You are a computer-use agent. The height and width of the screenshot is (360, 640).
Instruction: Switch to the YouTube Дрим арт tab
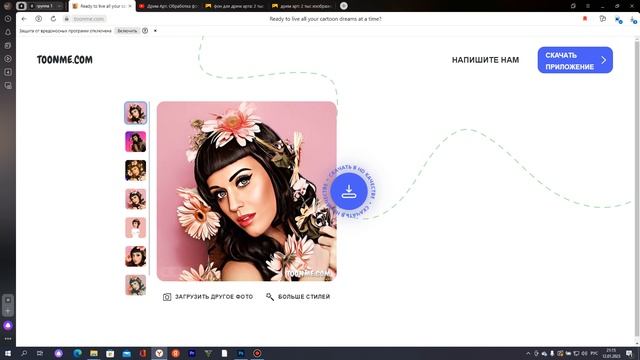[x=169, y=6]
